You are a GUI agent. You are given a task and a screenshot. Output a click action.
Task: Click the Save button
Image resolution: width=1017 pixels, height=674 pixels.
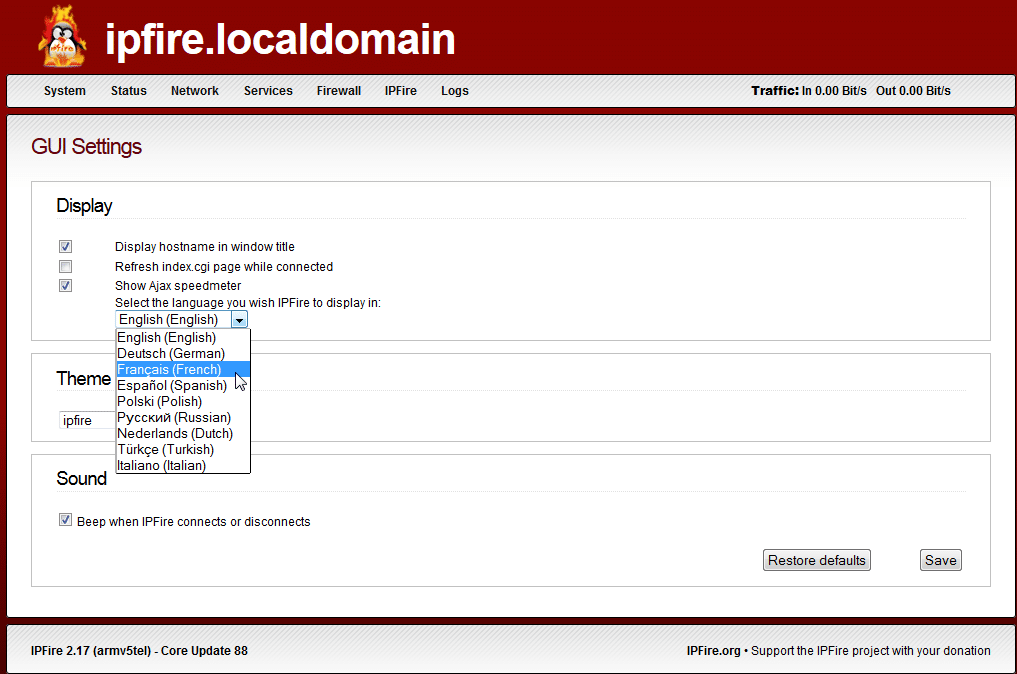coord(940,560)
